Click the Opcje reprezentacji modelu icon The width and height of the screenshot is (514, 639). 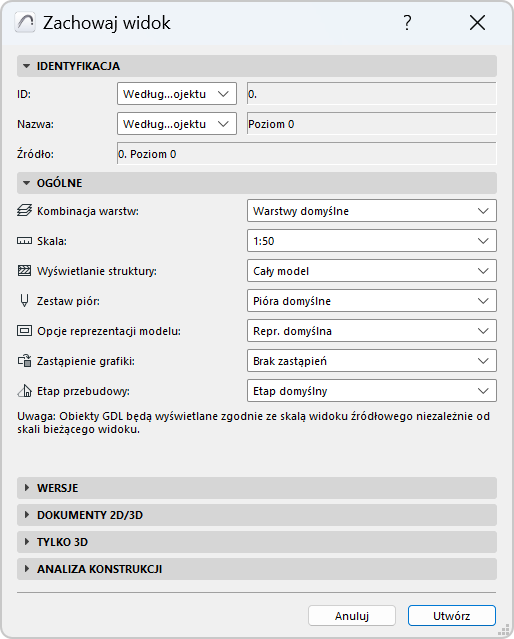click(24, 331)
